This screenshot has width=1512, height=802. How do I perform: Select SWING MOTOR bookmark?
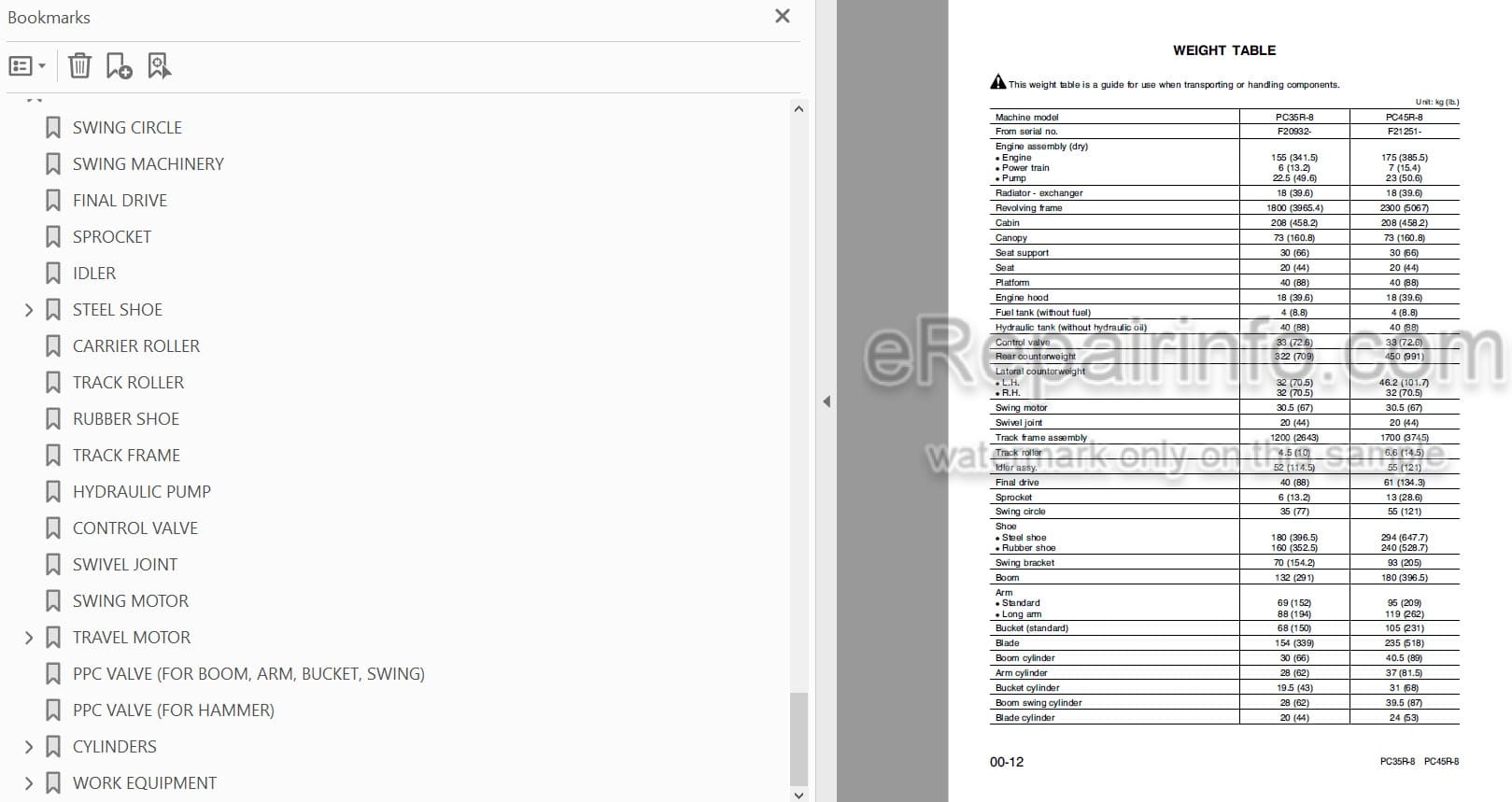(x=131, y=601)
